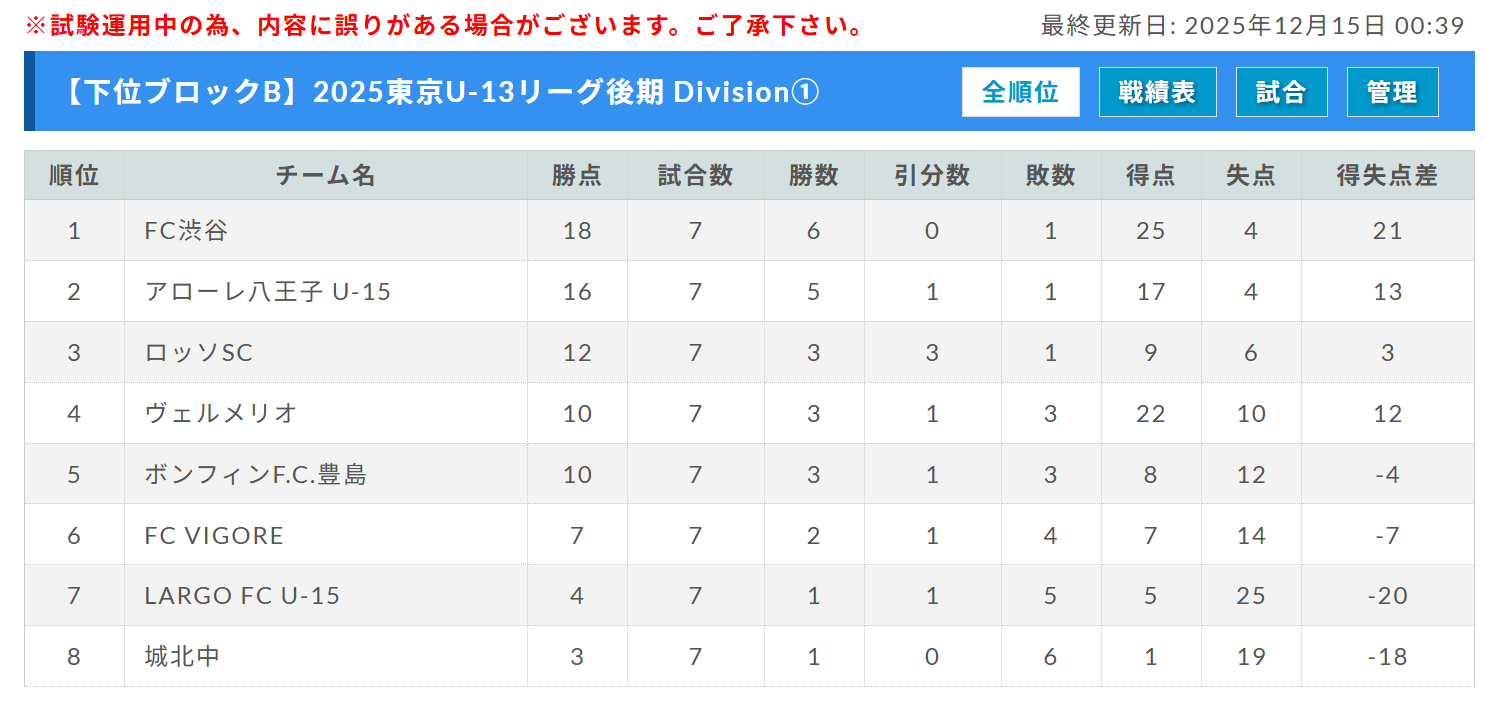Click the 勝点 column header

click(577, 176)
